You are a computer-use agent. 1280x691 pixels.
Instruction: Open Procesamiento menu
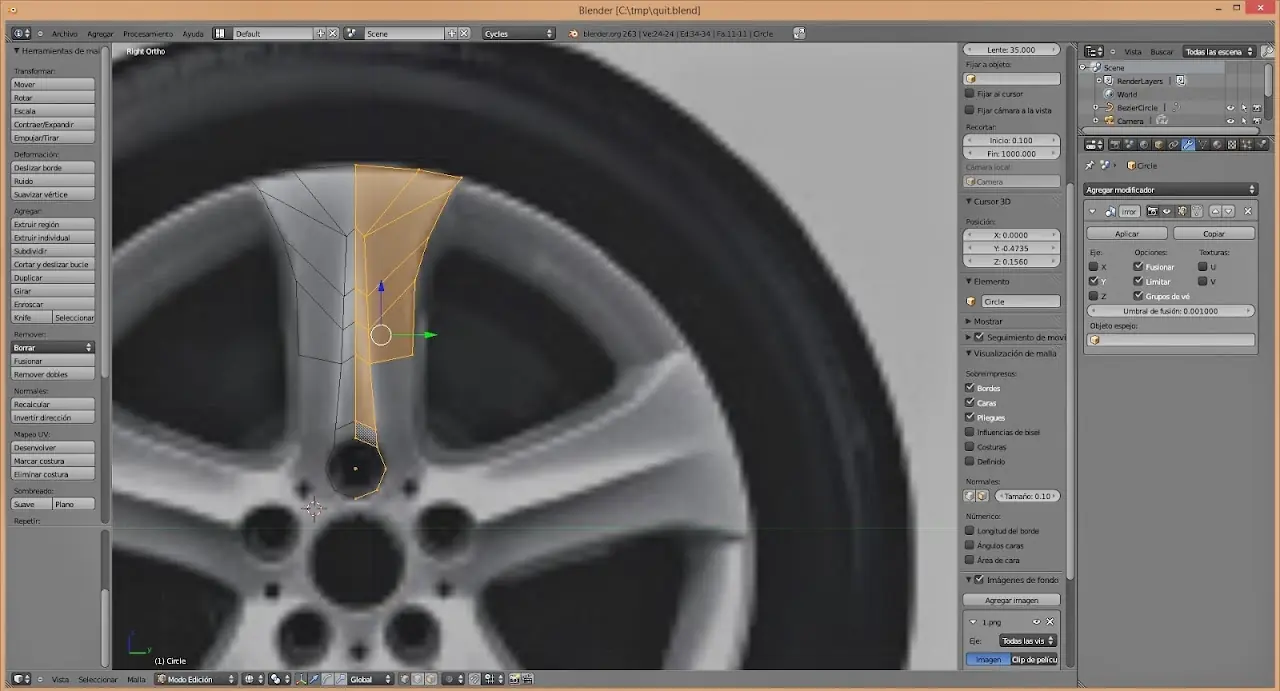tap(148, 33)
